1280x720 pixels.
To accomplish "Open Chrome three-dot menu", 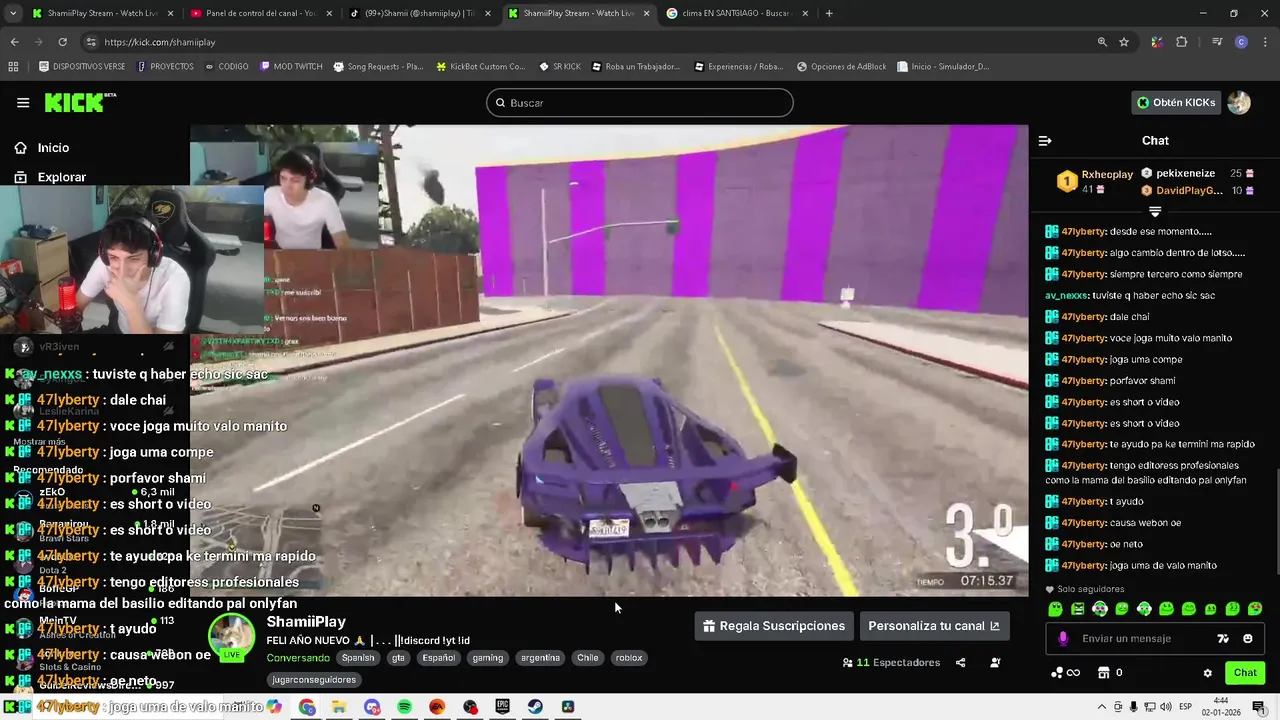I will (x=1265, y=42).
